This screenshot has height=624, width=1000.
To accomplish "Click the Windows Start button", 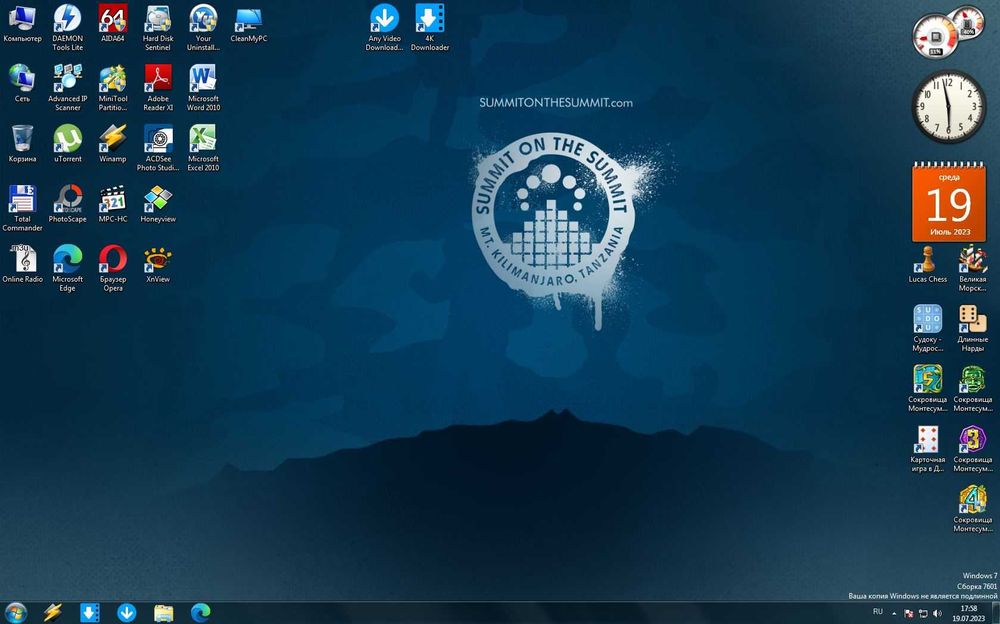I will pyautogui.click(x=15, y=613).
